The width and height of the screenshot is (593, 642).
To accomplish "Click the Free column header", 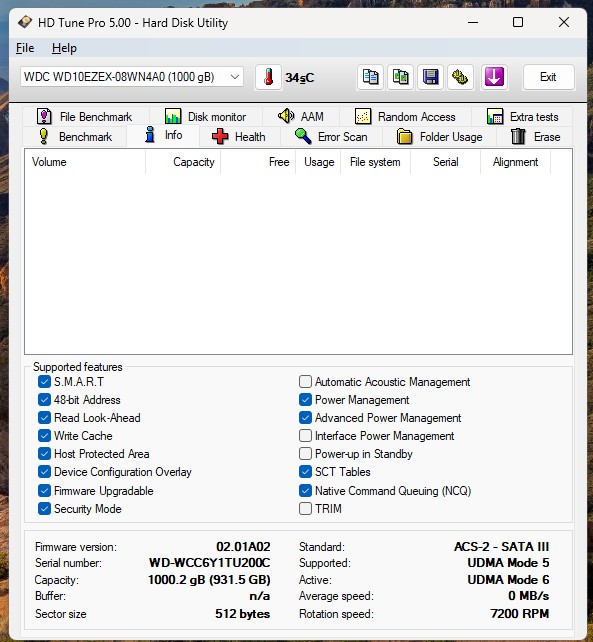I will click(258, 162).
